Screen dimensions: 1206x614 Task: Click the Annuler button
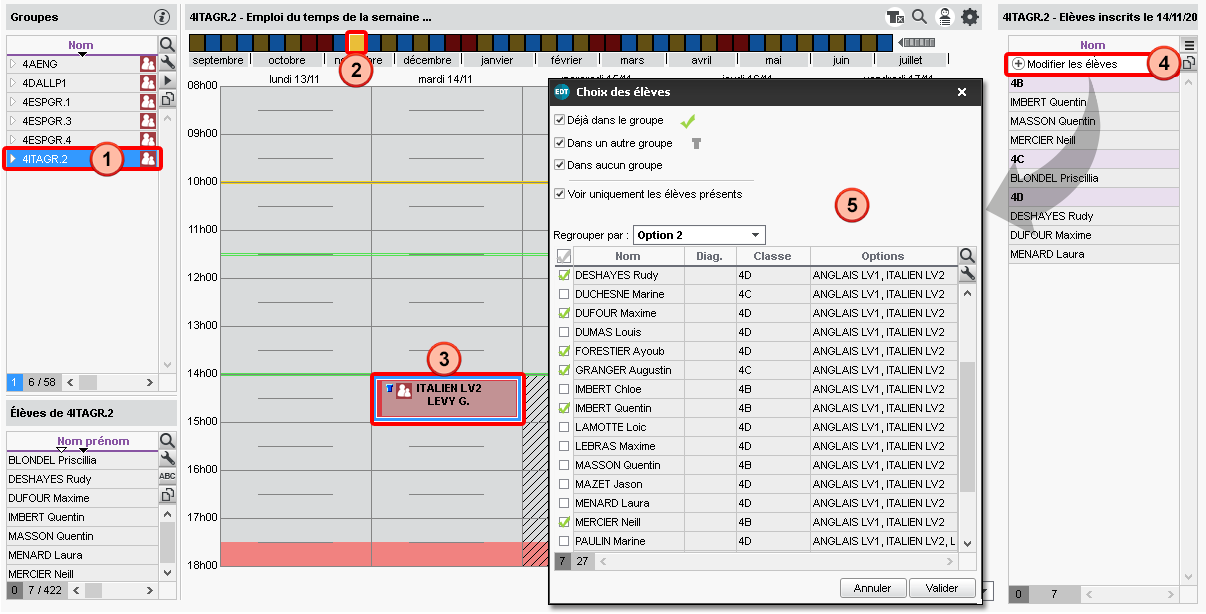pos(873,588)
